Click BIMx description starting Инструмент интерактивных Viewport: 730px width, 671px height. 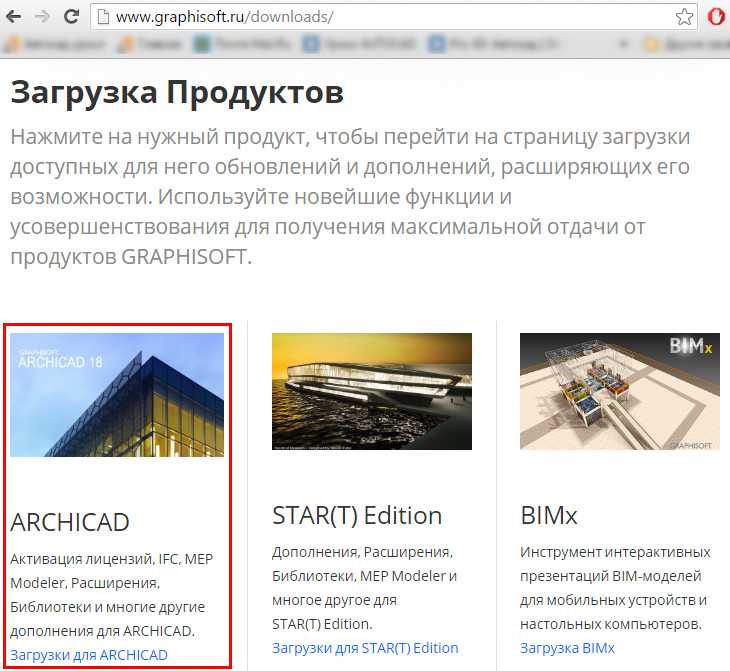click(615, 588)
